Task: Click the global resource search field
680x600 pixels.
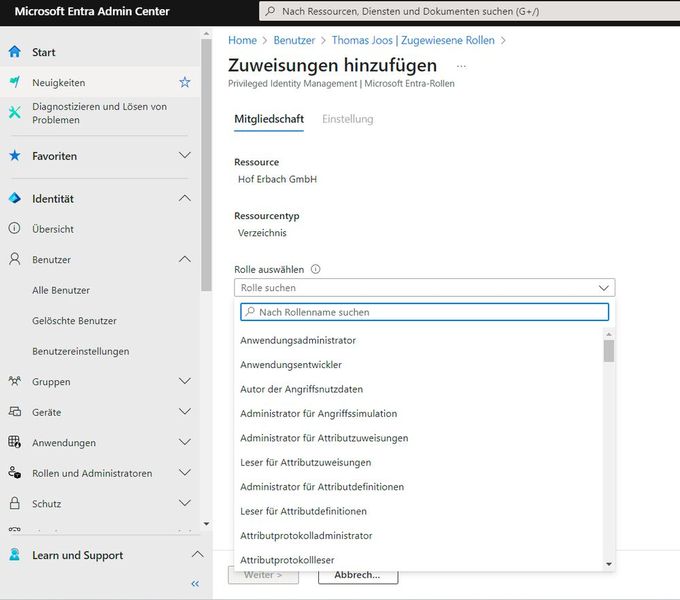Action: (x=469, y=11)
